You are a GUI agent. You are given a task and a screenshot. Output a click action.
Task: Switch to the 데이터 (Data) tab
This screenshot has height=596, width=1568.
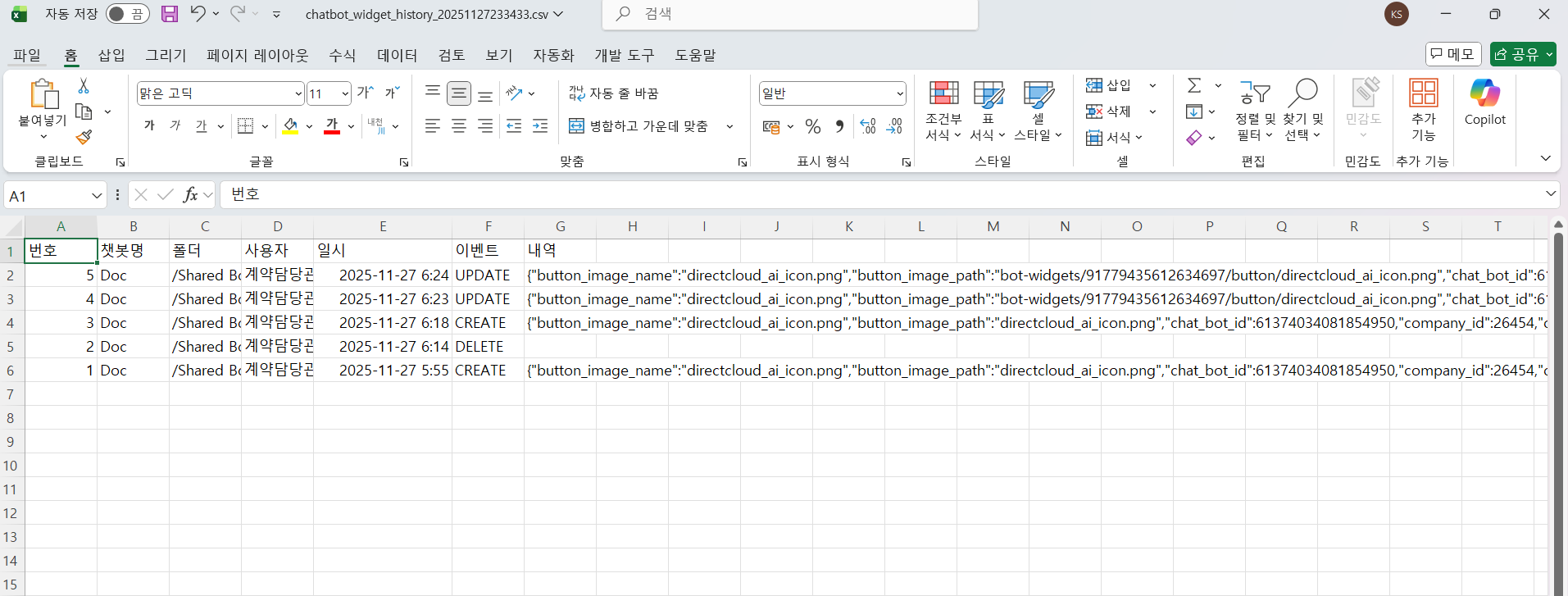397,55
